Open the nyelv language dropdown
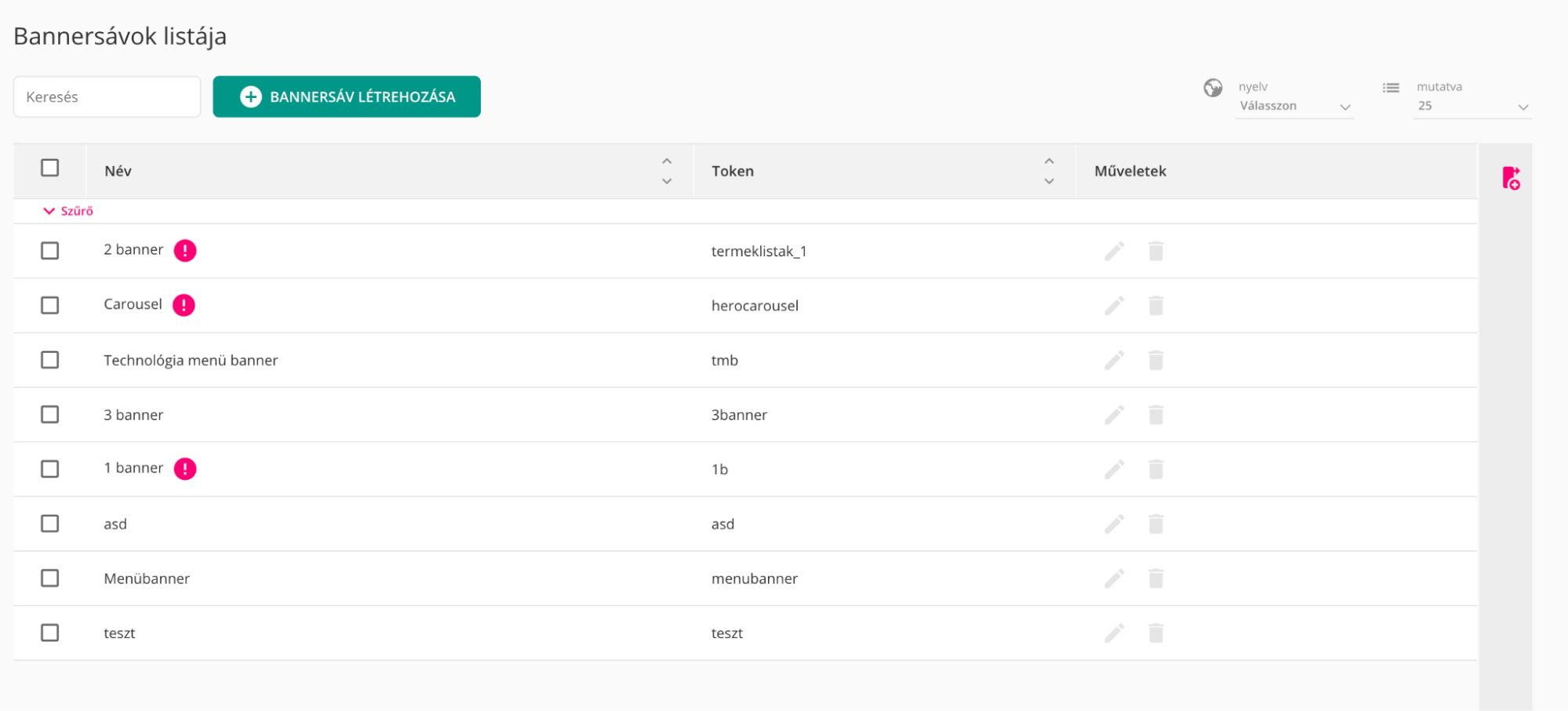1568x711 pixels. click(x=1294, y=106)
